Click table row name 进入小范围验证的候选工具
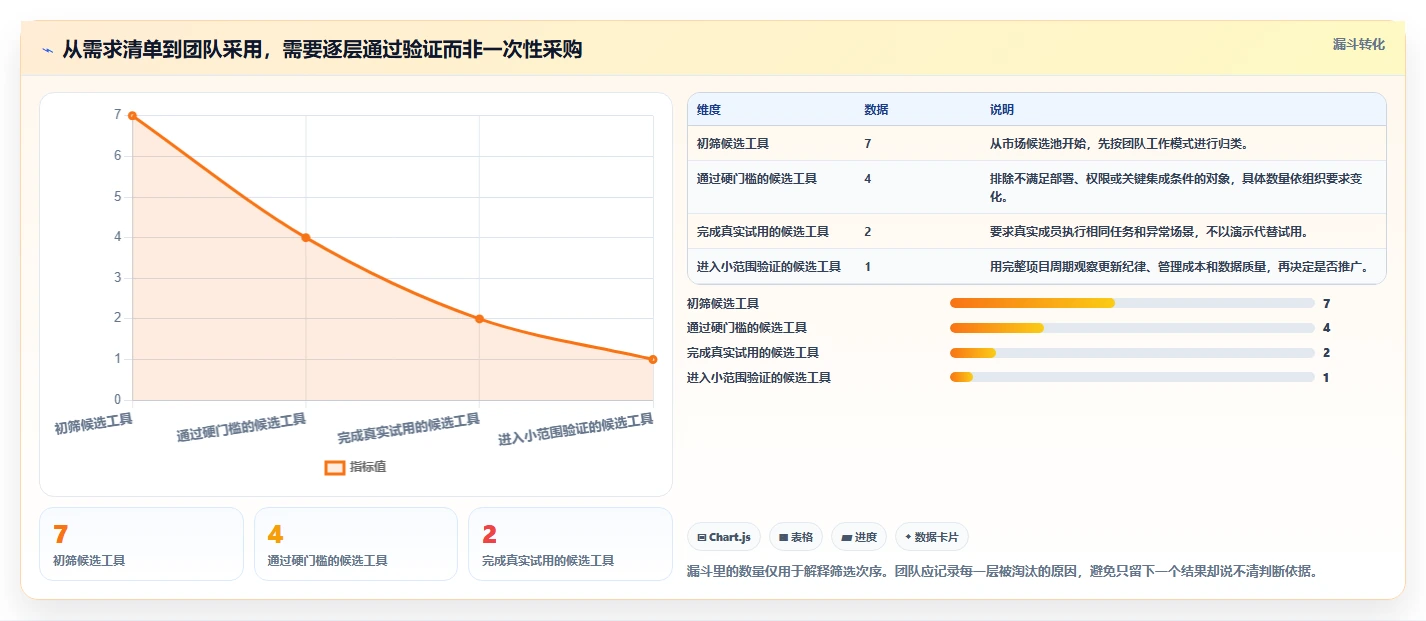 [769, 267]
